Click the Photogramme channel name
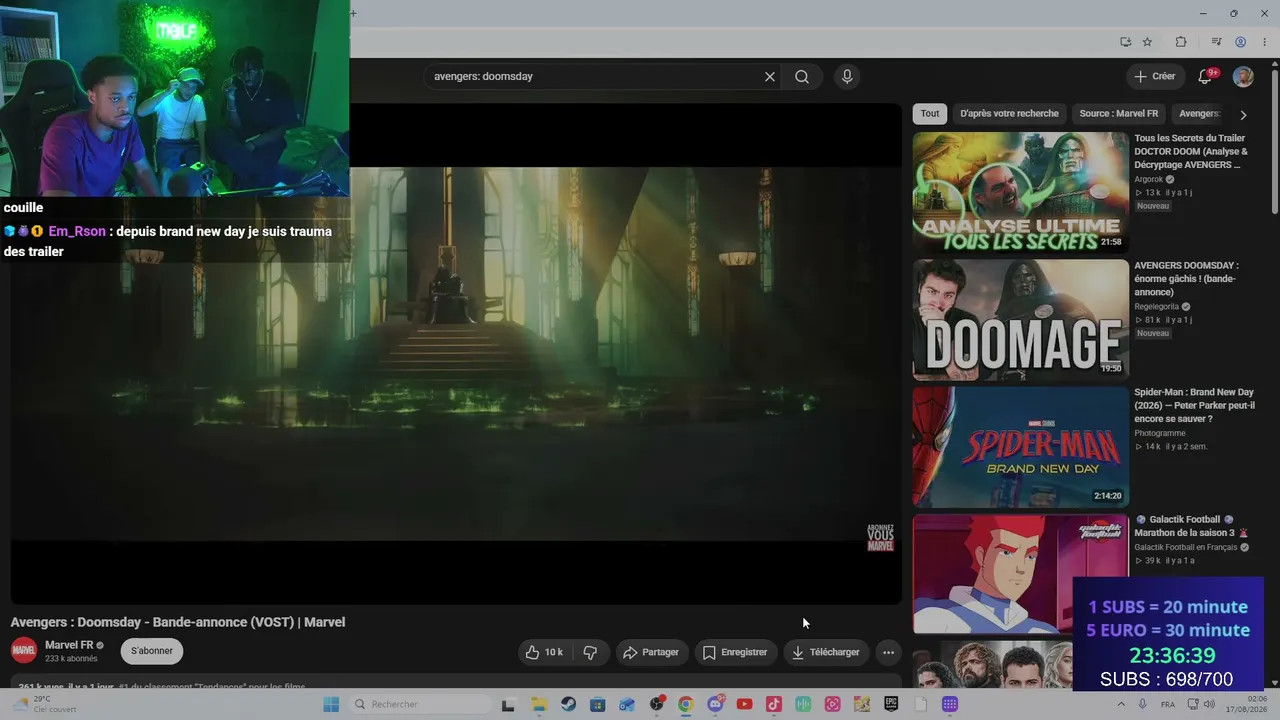This screenshot has width=1280, height=720. [1160, 433]
